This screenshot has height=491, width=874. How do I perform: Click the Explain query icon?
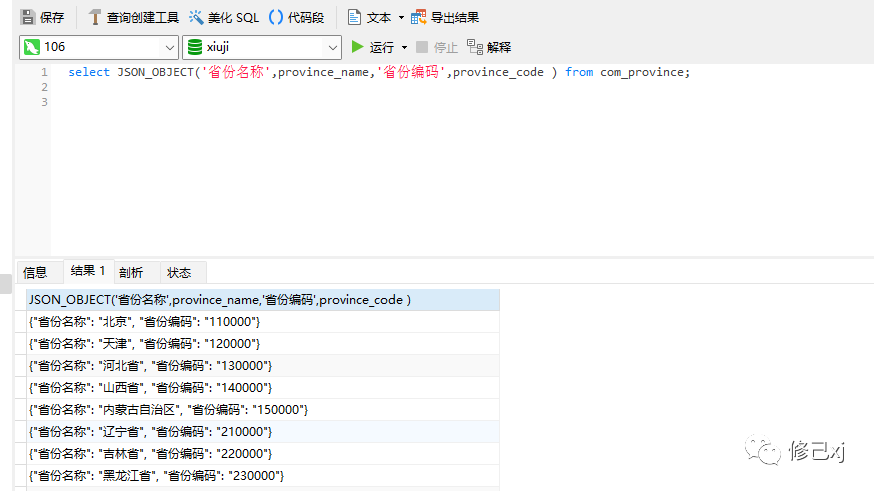[475, 47]
